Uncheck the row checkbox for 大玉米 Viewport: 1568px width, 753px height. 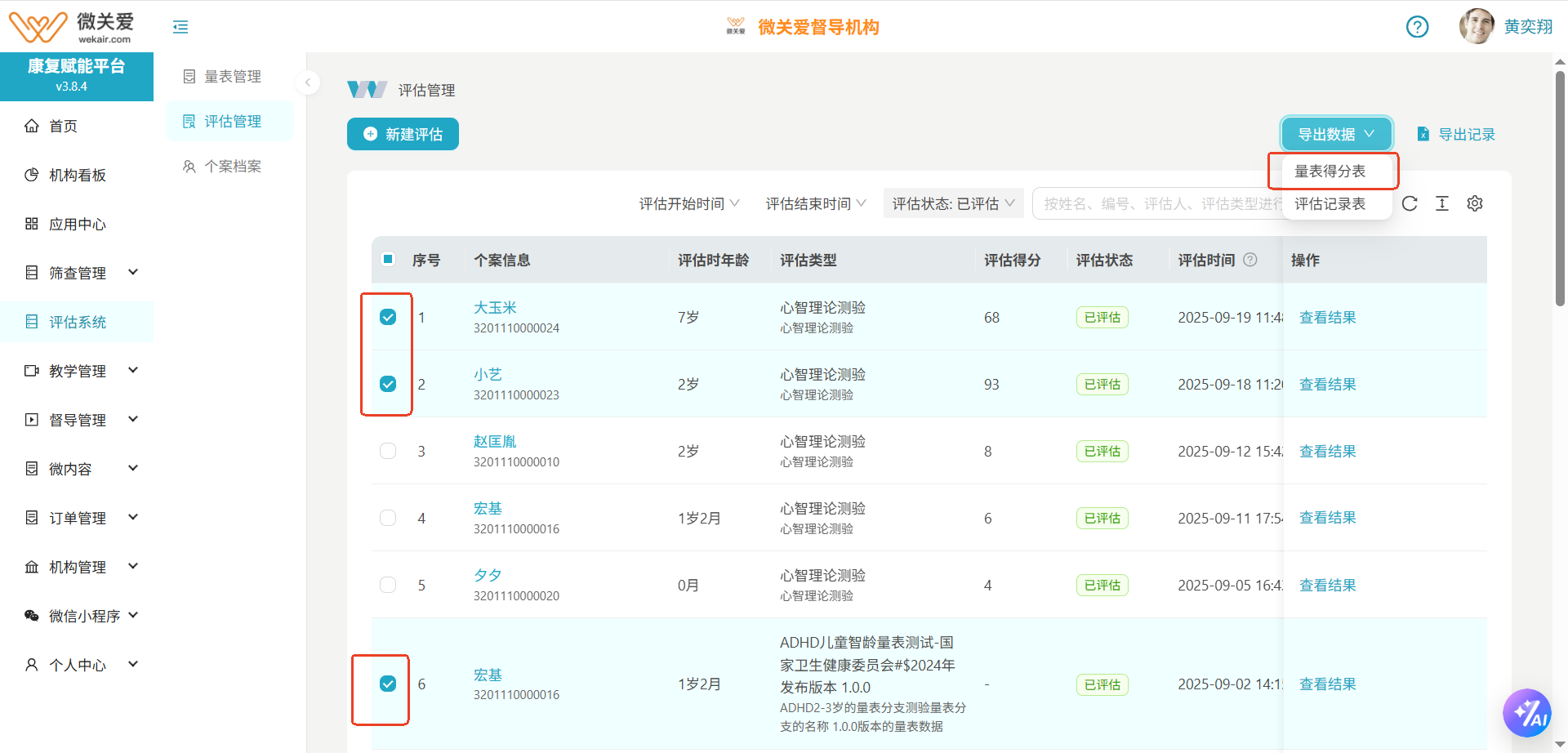click(387, 317)
